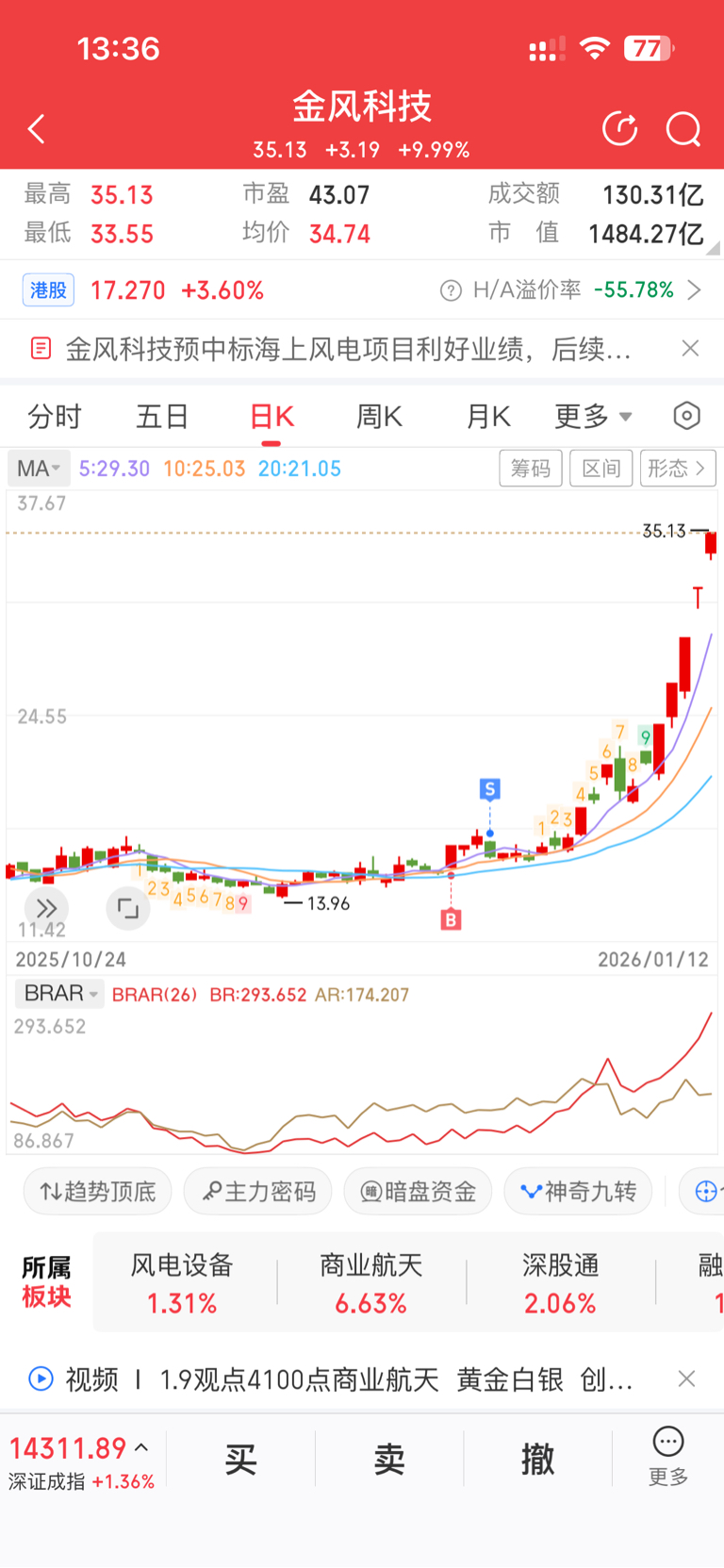This screenshot has width=724, height=1568.
Task: Open 风电设备 sector card
Action: [x=182, y=1282]
